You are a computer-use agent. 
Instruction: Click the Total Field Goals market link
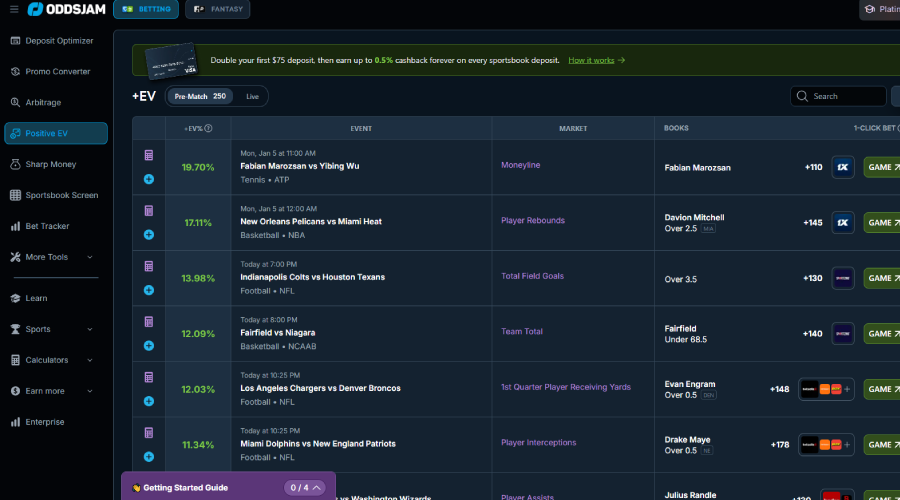[532, 276]
